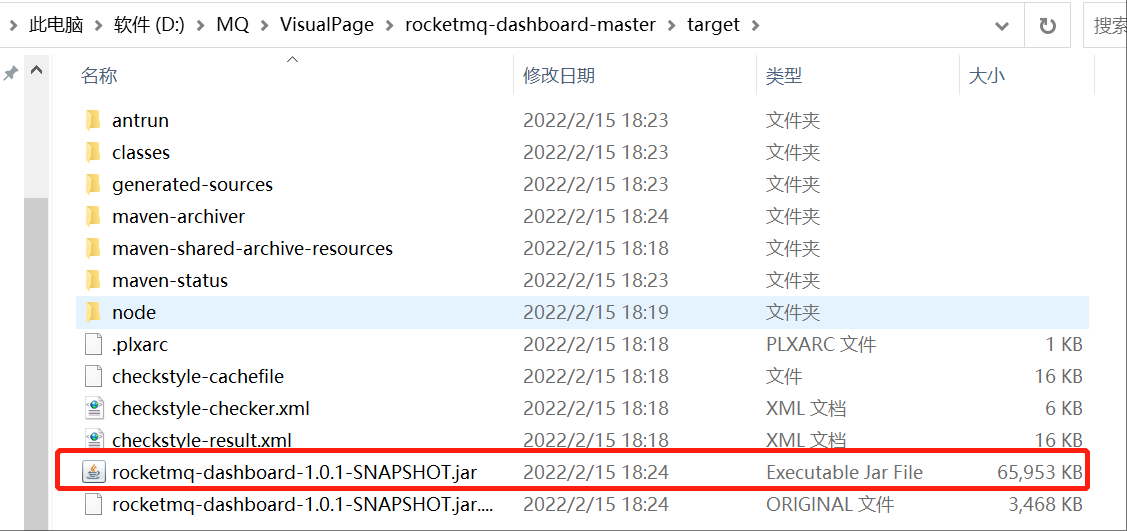Expand the chevron after 软件 (D:) in path
The image size is (1127, 531).
click(201, 25)
